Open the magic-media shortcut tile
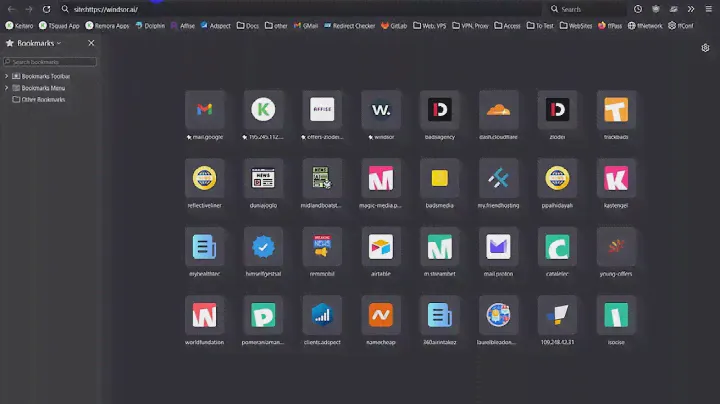The height and width of the screenshot is (404, 720). tap(380, 178)
